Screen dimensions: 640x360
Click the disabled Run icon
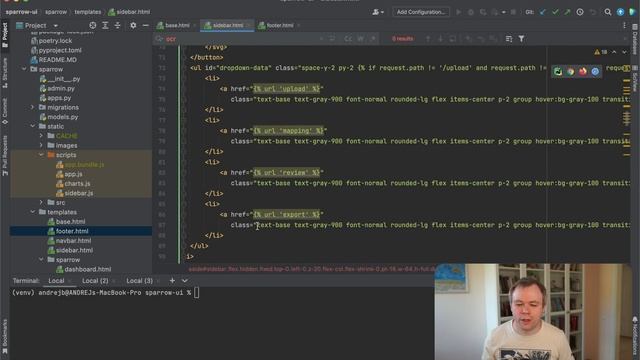pos(459,12)
